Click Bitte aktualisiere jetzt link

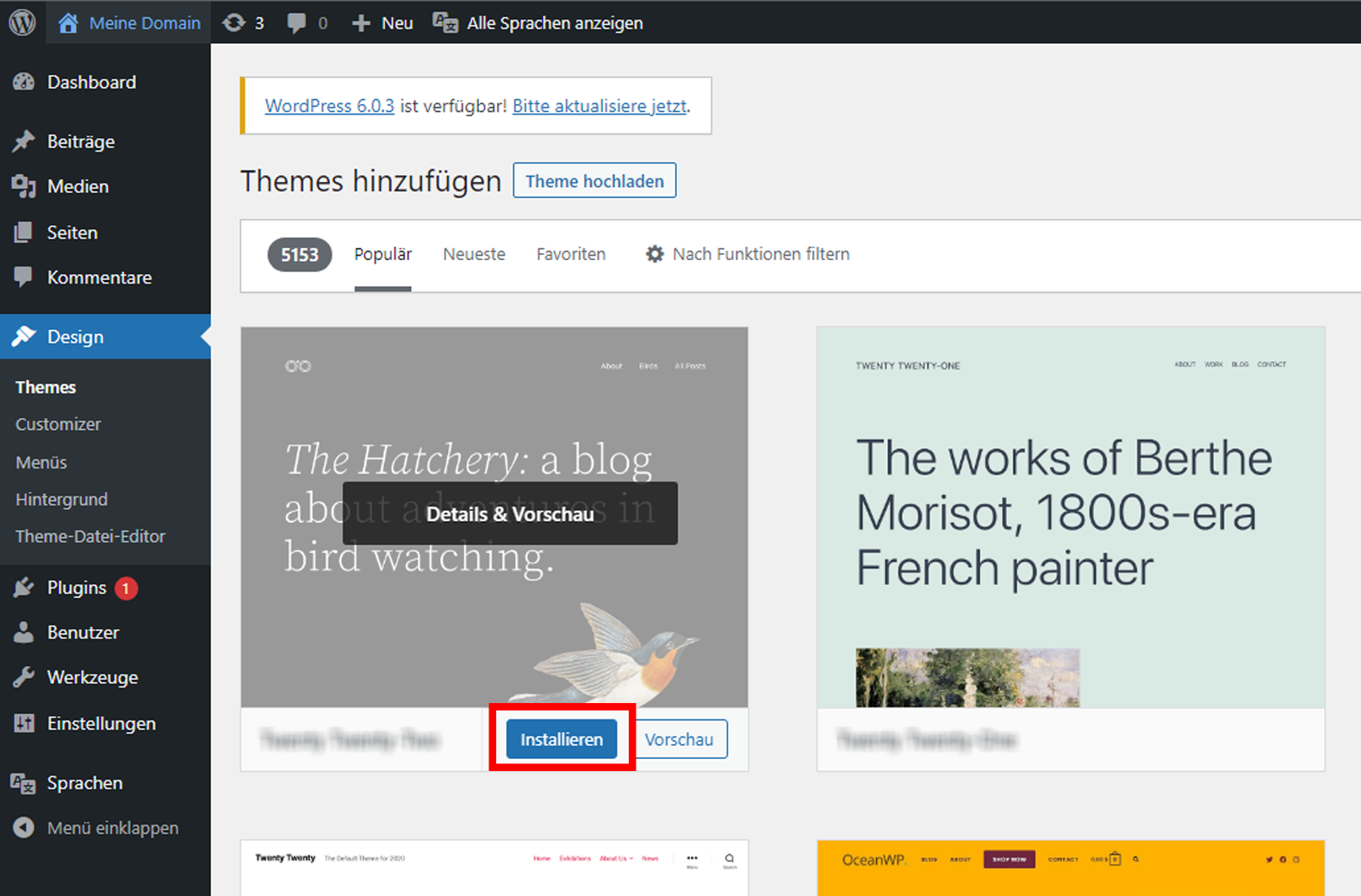point(600,106)
